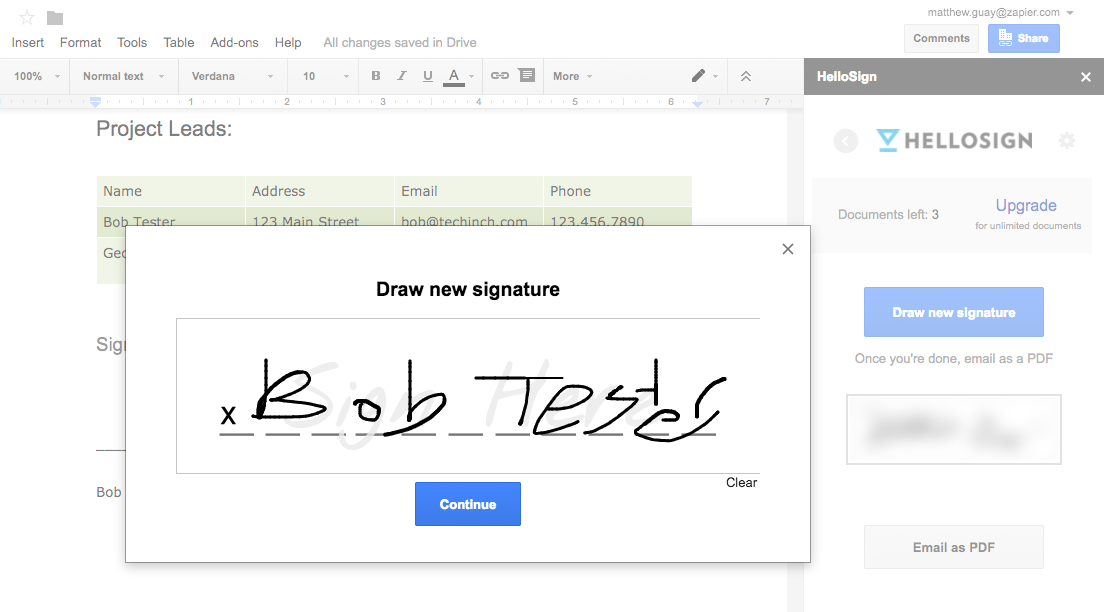This screenshot has width=1104, height=612.
Task: Open the Table menu
Action: coord(179,42)
